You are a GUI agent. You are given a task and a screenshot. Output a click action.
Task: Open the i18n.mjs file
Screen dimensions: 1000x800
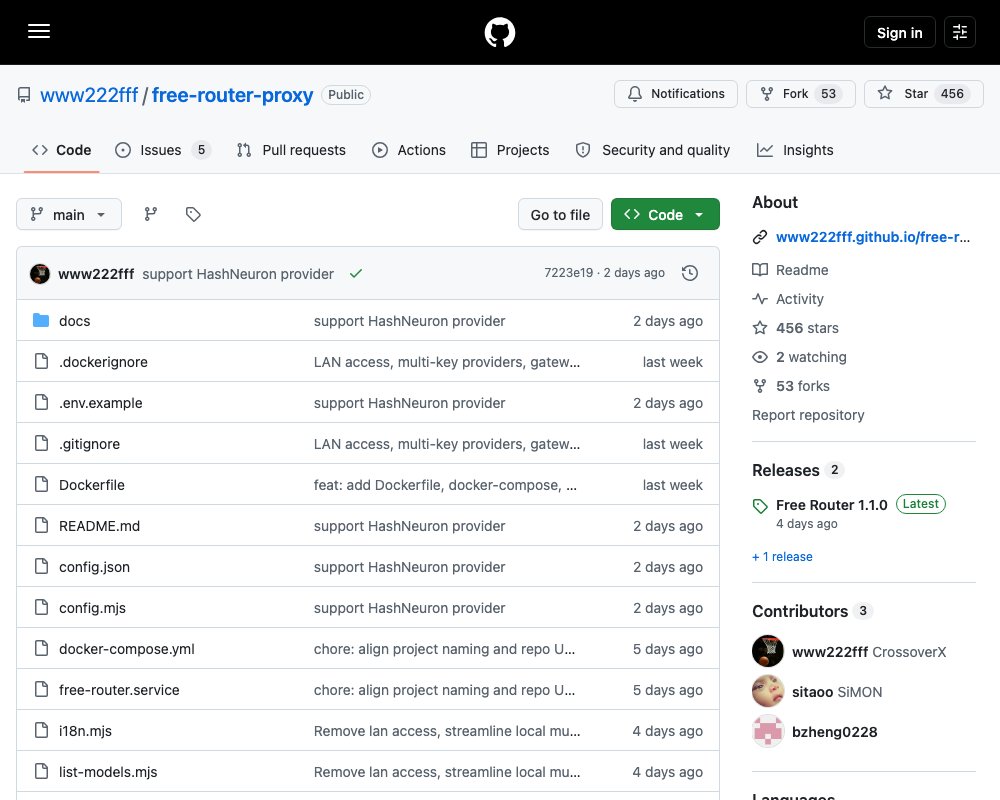85,731
